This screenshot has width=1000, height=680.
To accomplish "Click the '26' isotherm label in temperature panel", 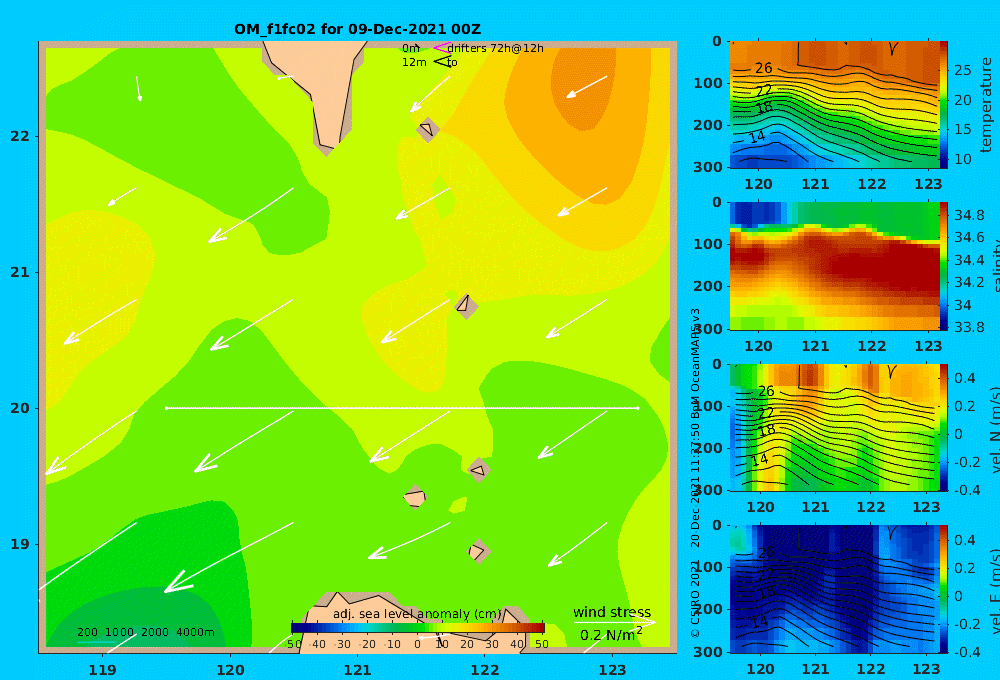I will (x=763, y=68).
